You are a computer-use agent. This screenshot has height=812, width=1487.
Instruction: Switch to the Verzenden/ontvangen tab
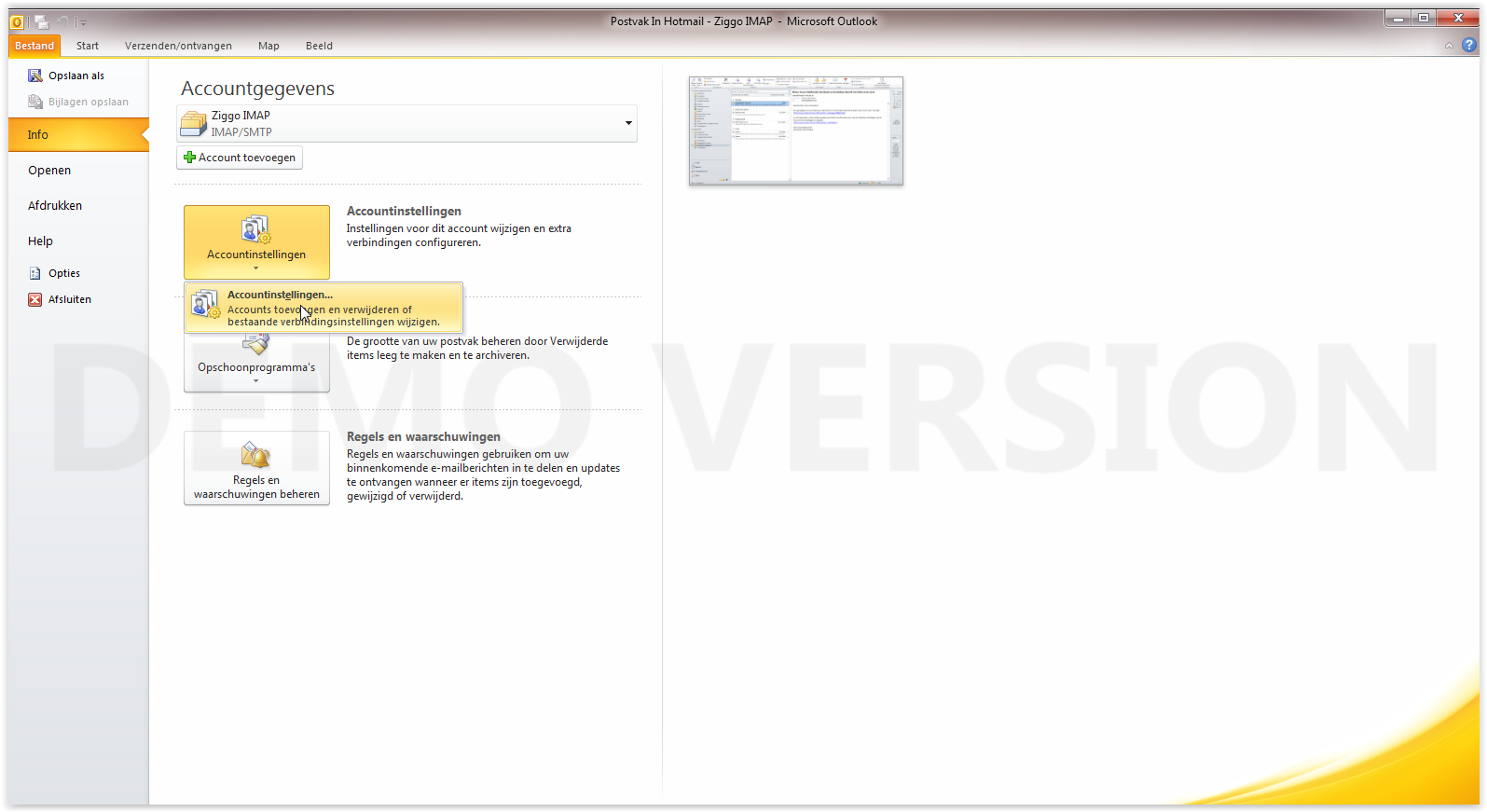click(x=178, y=46)
